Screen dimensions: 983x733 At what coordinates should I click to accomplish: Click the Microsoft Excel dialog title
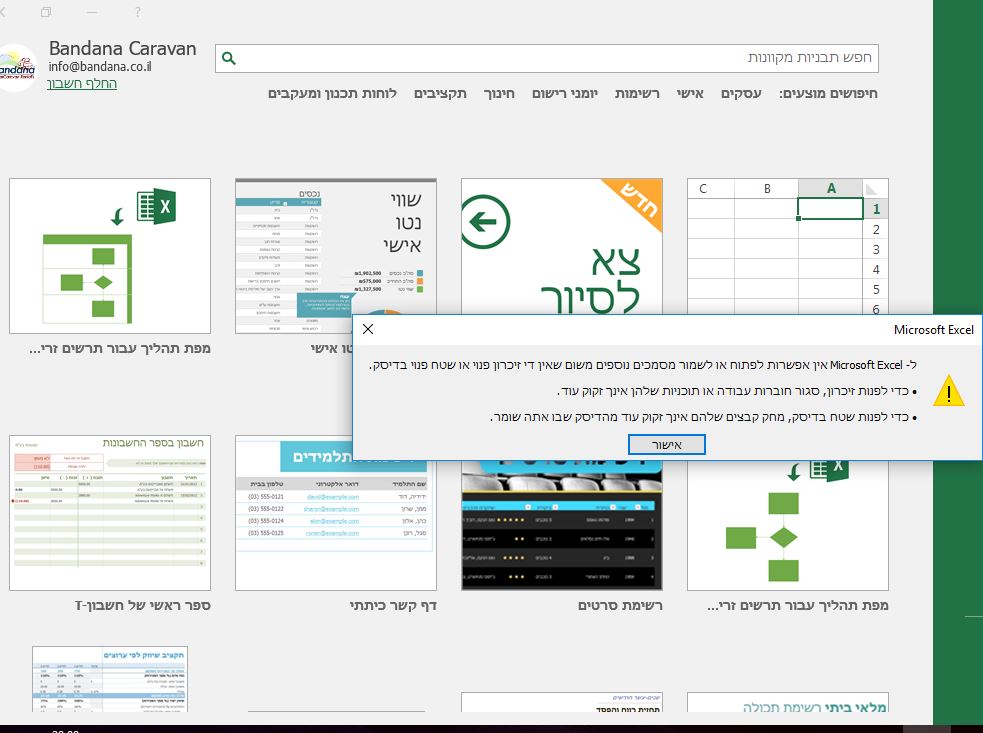[x=933, y=330]
